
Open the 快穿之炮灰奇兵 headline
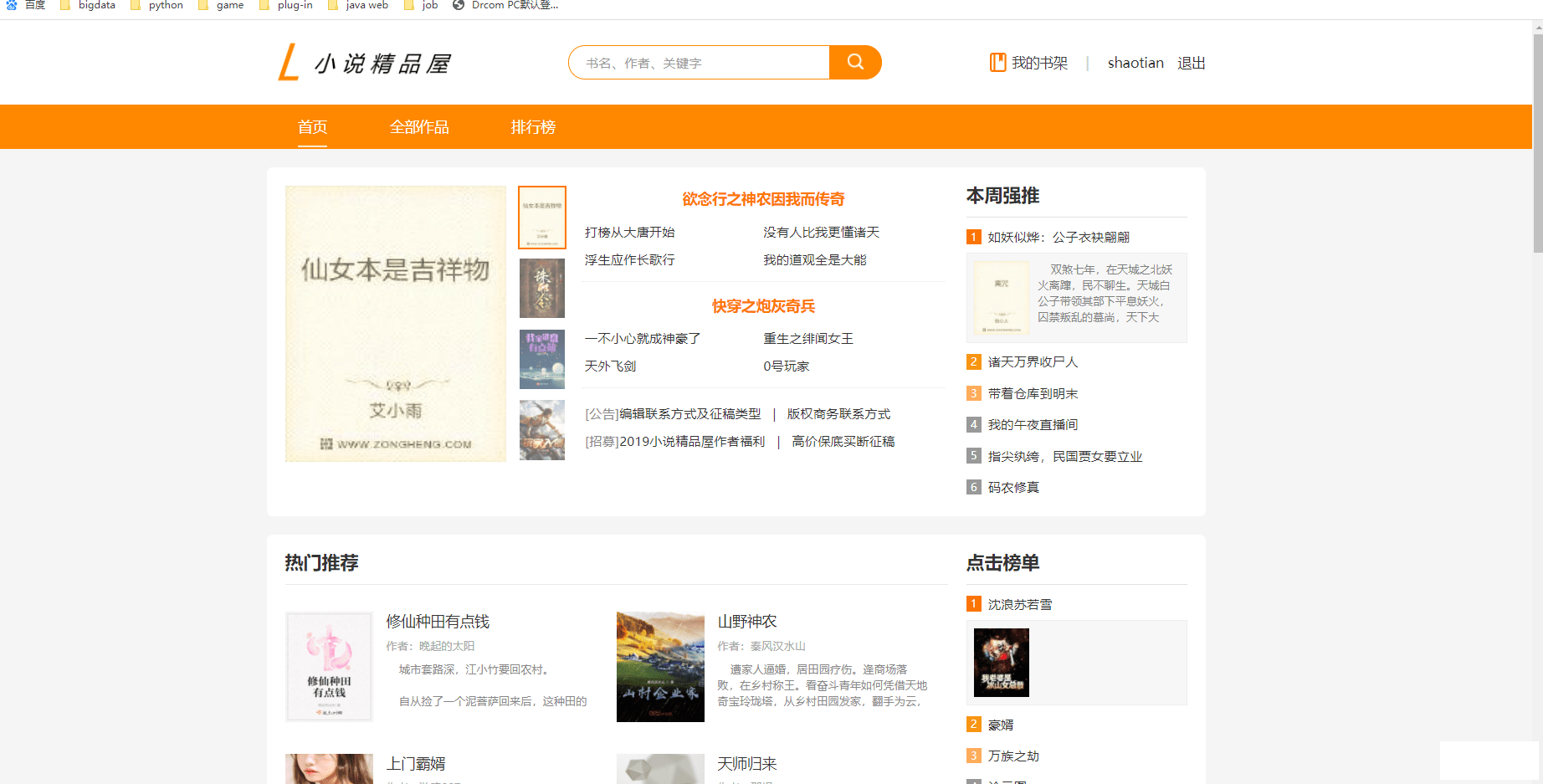click(x=763, y=306)
